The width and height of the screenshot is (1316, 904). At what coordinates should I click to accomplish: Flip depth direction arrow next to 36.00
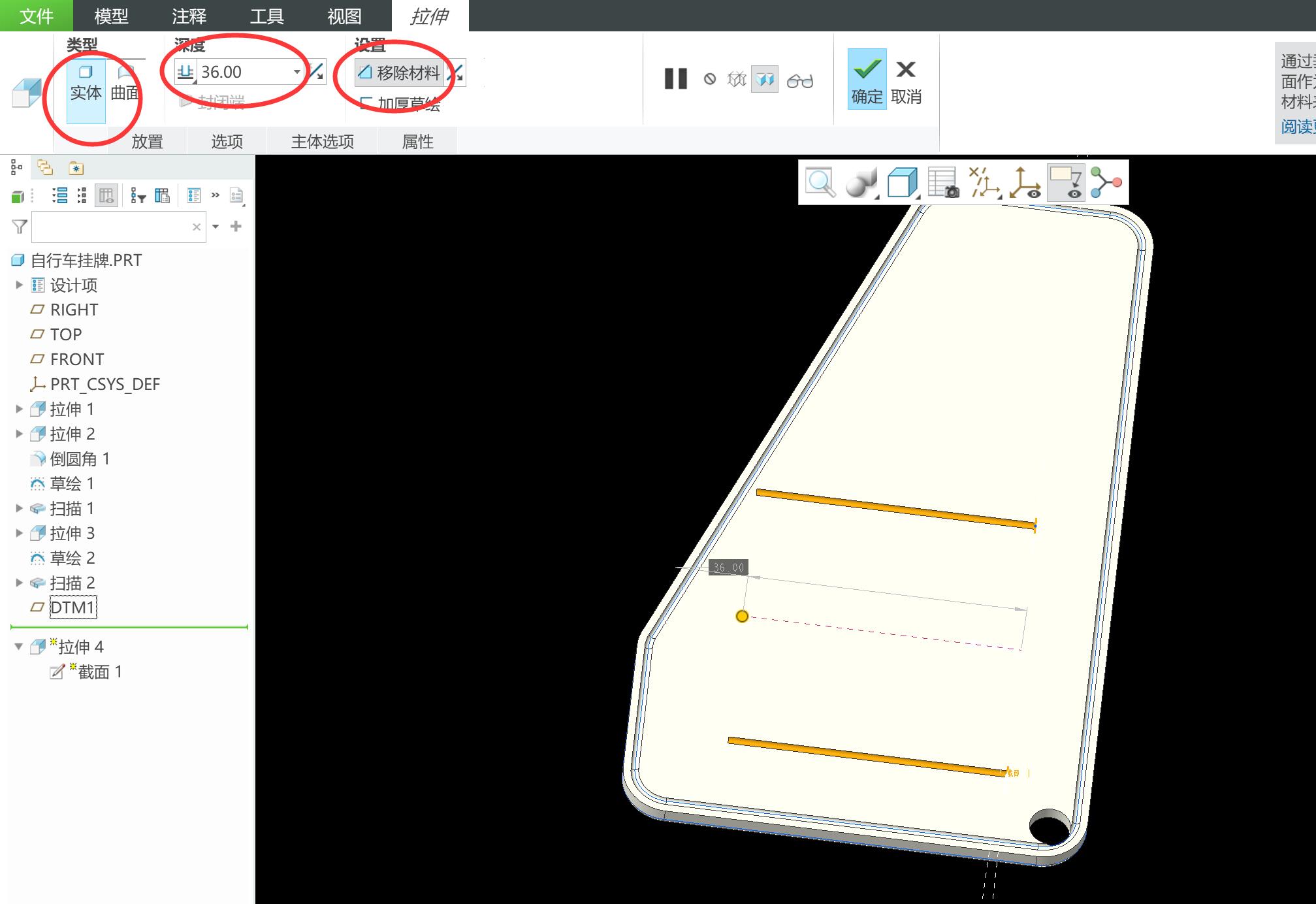tap(316, 72)
